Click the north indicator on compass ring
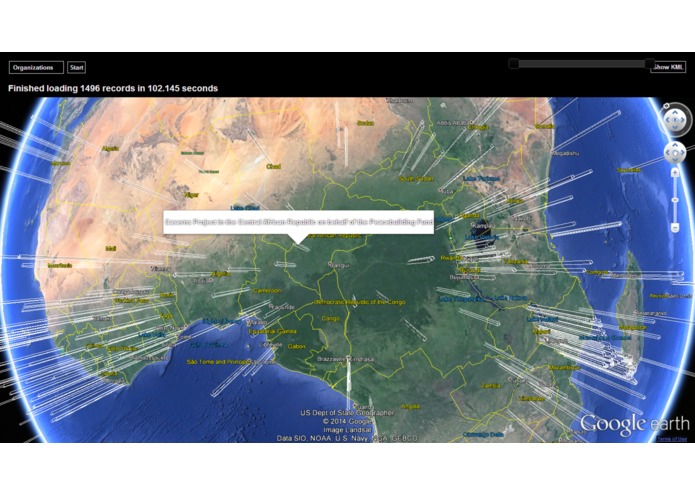 point(666,106)
